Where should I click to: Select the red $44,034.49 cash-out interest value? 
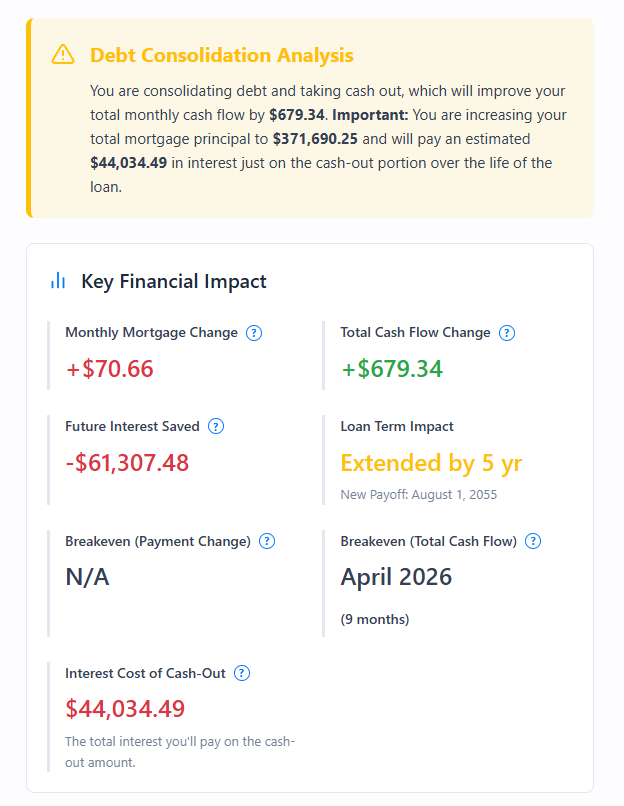[x=124, y=709]
